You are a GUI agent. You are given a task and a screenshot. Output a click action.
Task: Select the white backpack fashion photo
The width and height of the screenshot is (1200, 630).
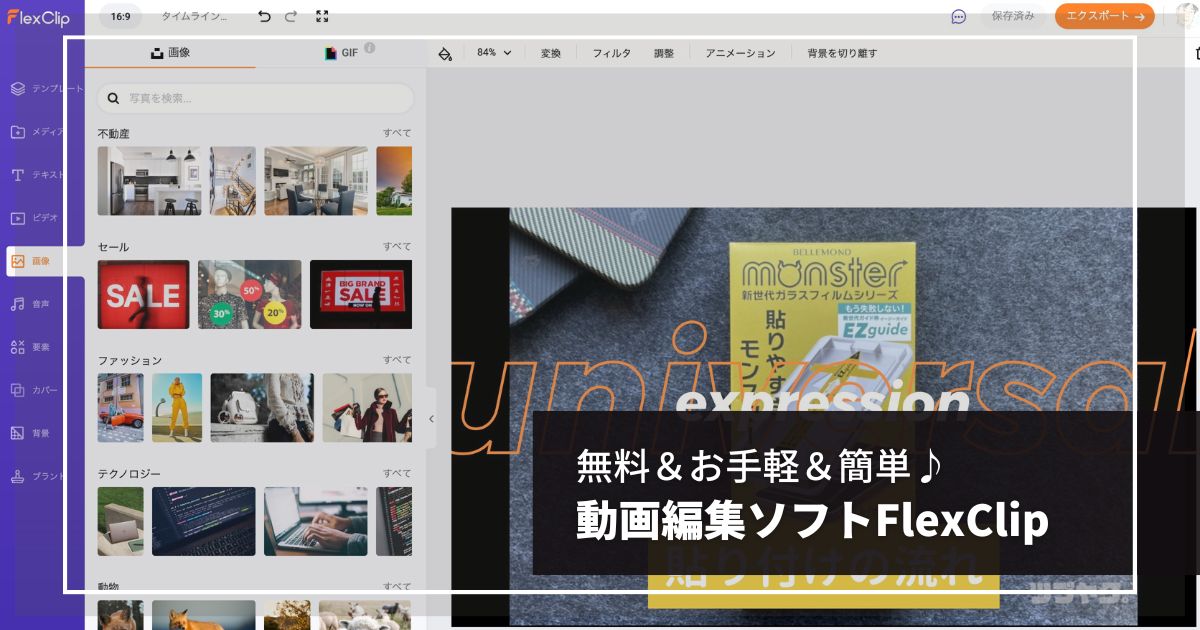coord(262,408)
